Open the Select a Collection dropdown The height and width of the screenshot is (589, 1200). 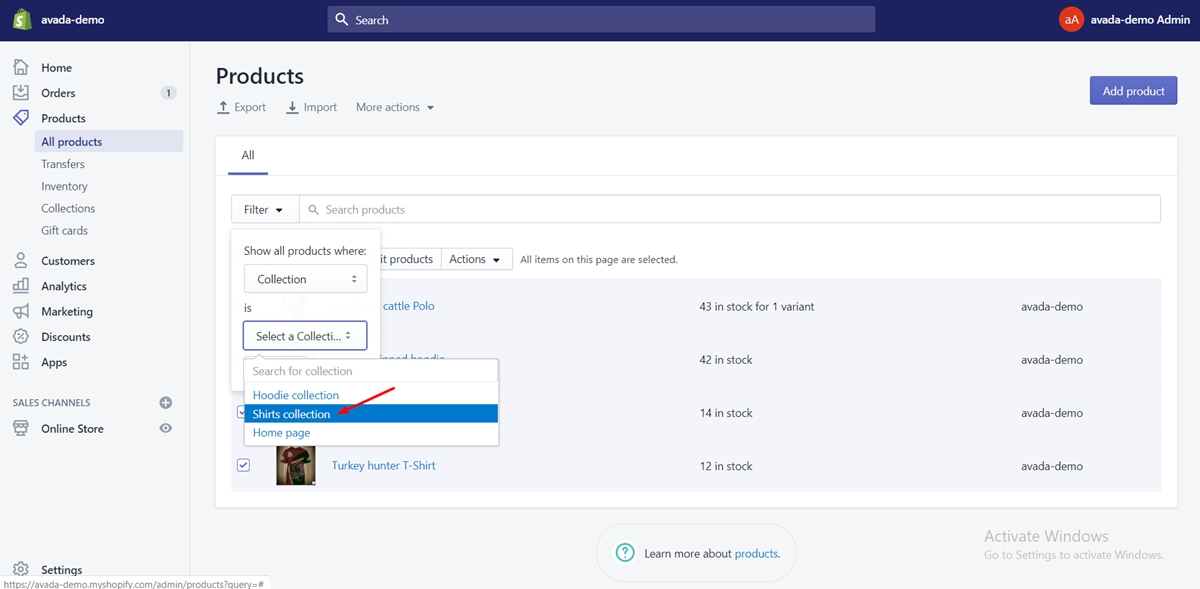[305, 336]
